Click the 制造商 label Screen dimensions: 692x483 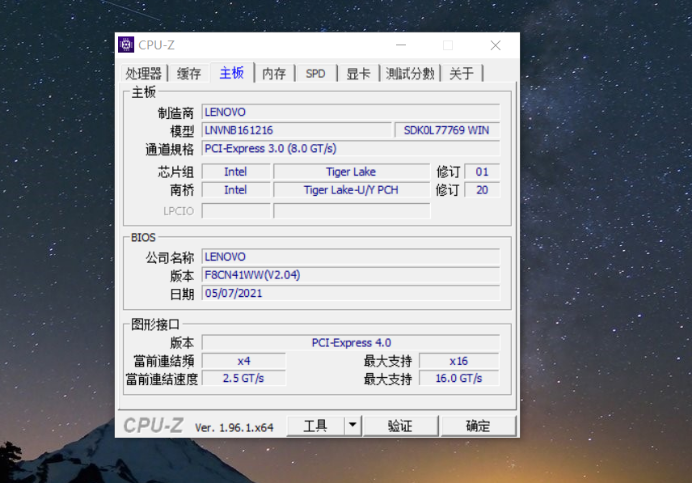click(x=176, y=113)
